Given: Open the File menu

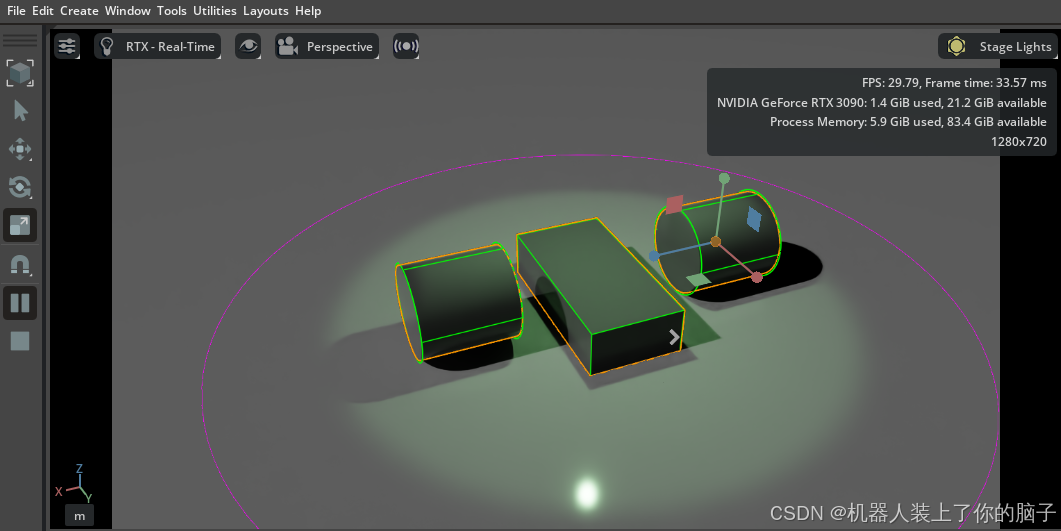Looking at the screenshot, I should click(16, 11).
